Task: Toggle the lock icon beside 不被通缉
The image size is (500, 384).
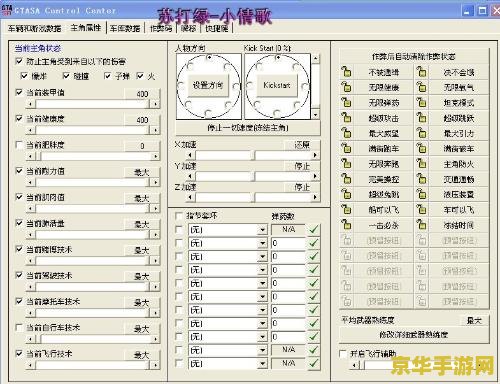Action: pyautogui.click(x=347, y=72)
